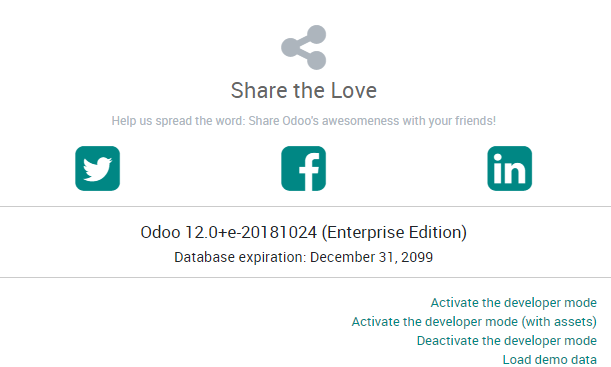Image resolution: width=611 pixels, height=367 pixels.
Task: Select the "Share the Love" heading
Action: (x=304, y=90)
